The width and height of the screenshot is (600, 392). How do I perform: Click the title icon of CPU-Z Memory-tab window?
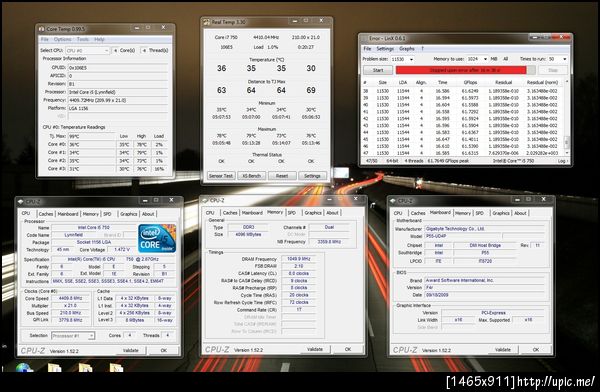(x=205, y=200)
